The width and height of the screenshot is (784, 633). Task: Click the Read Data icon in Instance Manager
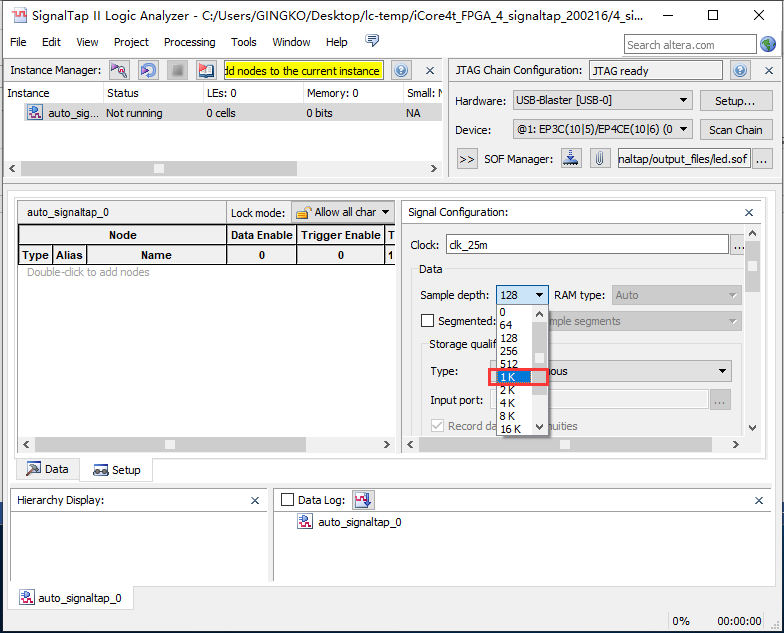(206, 71)
